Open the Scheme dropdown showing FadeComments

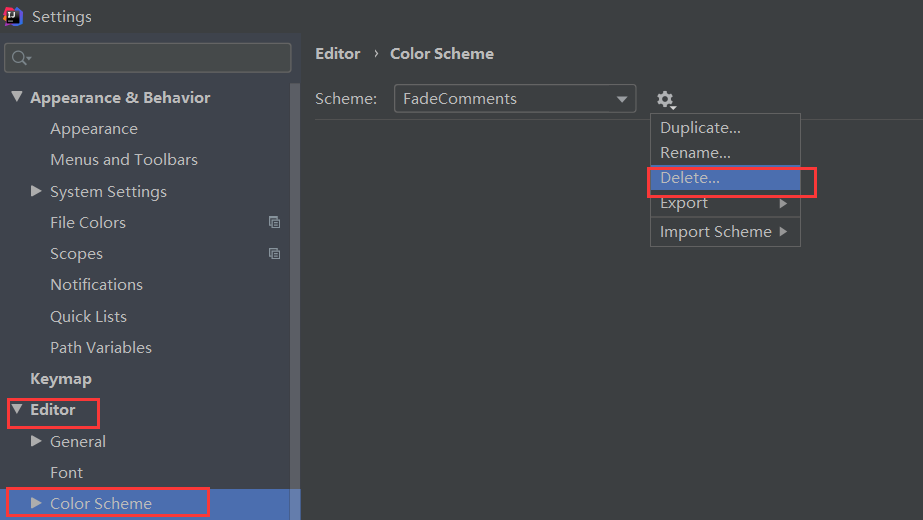514,98
